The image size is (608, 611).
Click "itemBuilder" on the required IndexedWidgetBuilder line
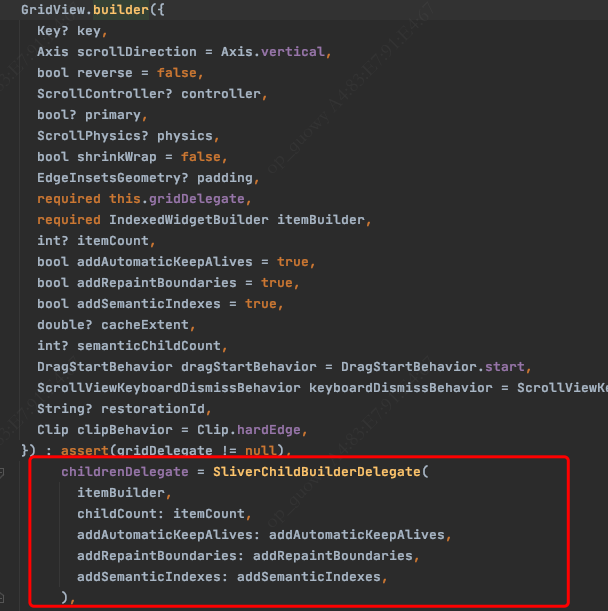tap(321, 220)
